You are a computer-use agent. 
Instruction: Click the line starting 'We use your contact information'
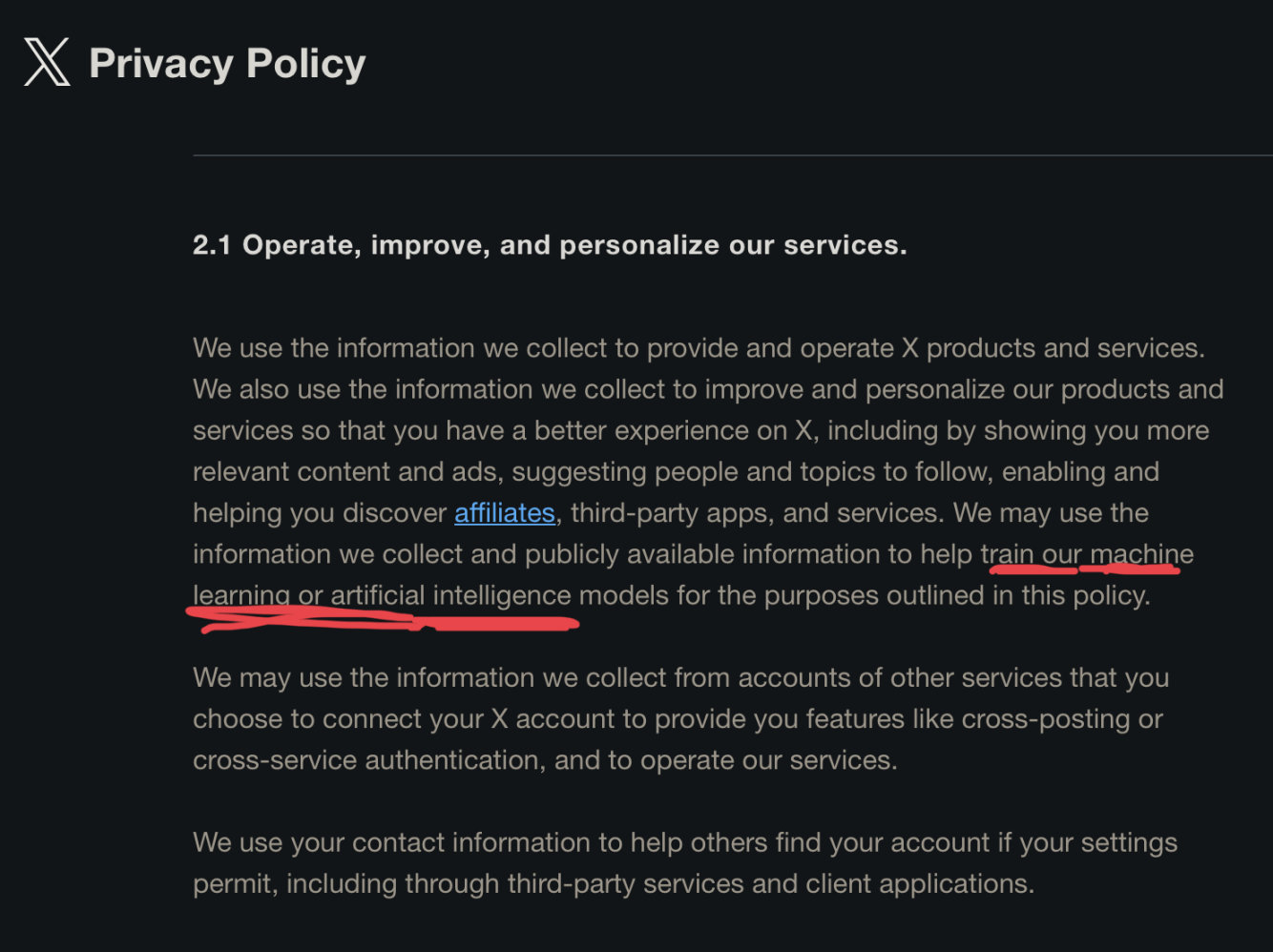(x=684, y=843)
